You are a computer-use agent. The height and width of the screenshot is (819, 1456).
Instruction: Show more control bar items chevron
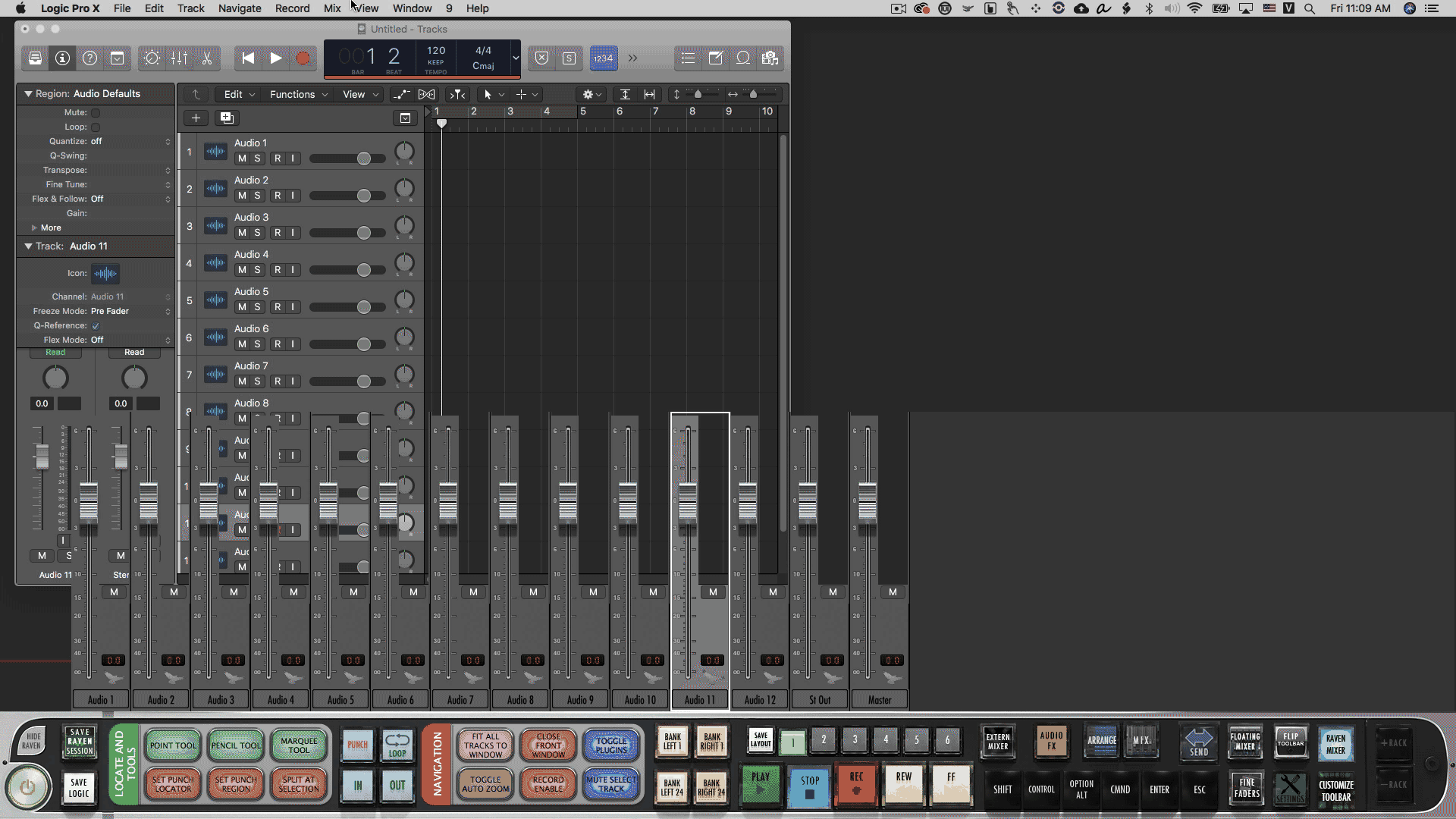click(x=632, y=58)
